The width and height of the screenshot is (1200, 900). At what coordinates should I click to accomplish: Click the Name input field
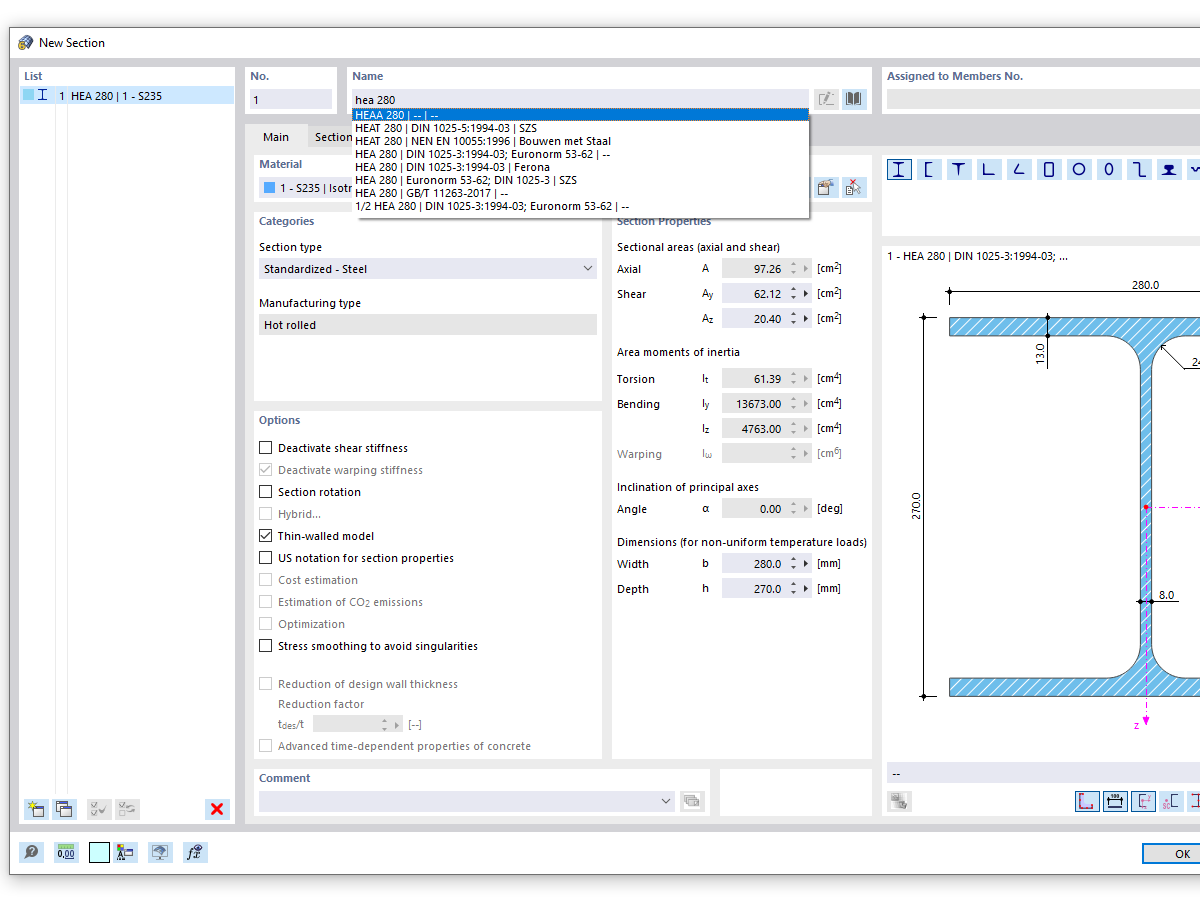tap(581, 99)
